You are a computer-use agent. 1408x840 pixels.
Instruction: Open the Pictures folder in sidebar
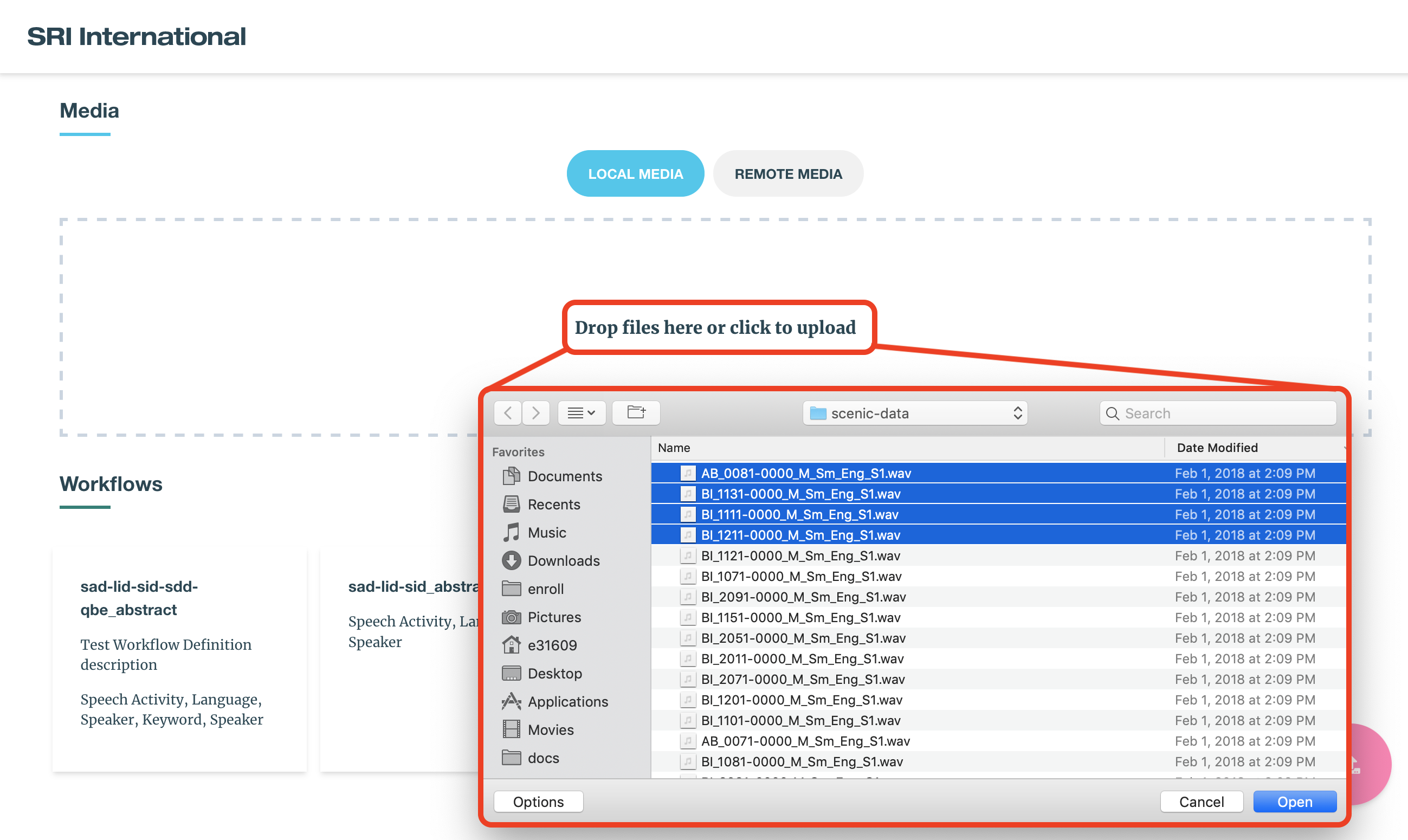pyautogui.click(x=553, y=617)
